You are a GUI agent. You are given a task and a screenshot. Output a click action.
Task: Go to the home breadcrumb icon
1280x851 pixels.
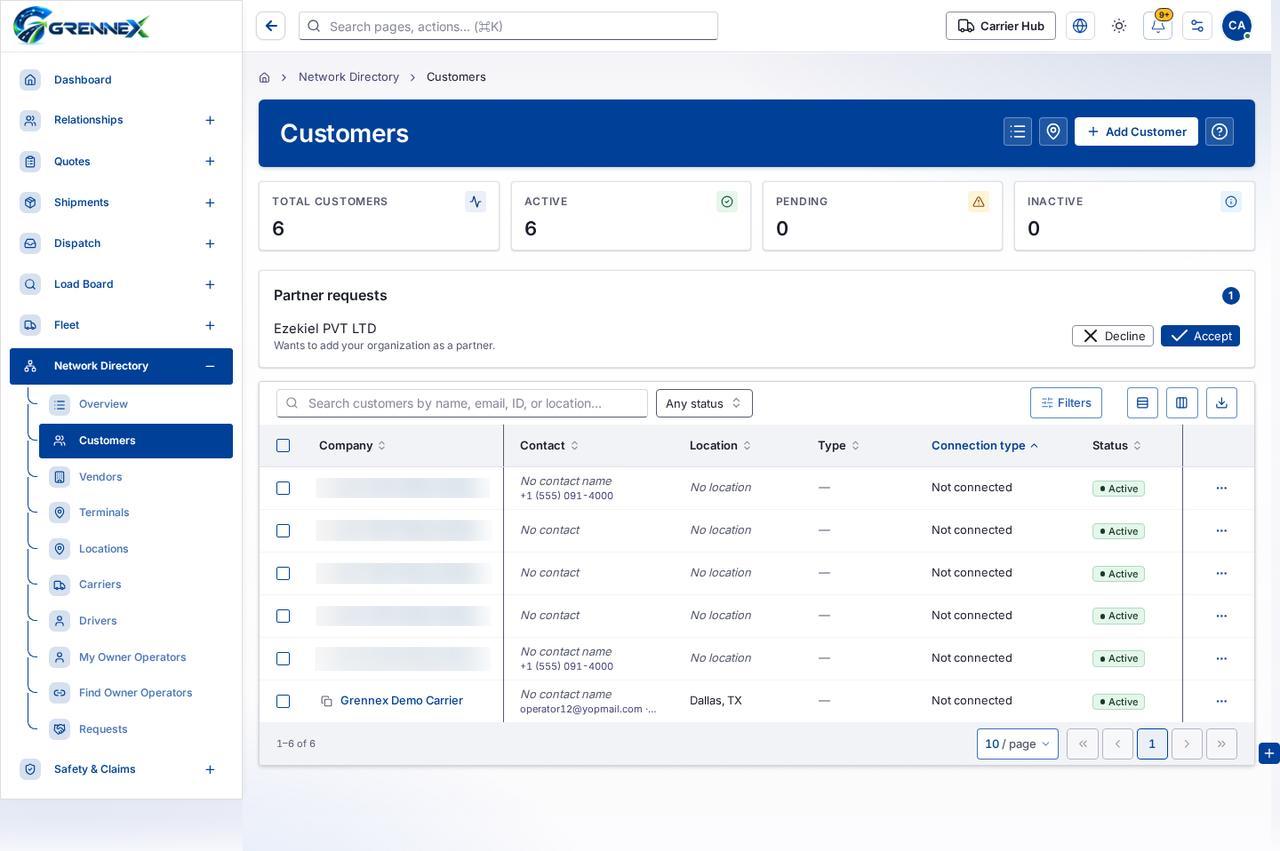(264, 77)
